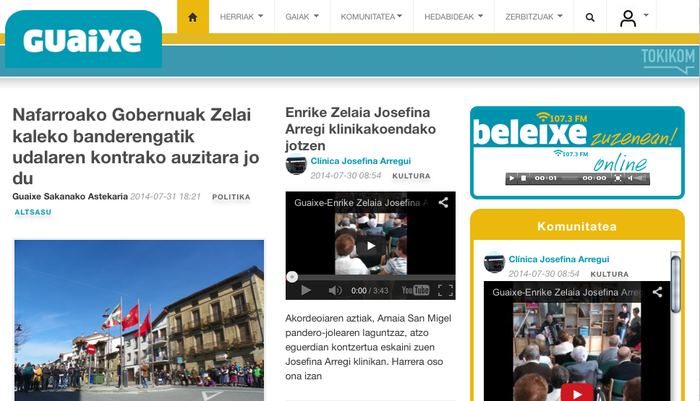Expand the Zerbitzuak menu

[x=533, y=17]
